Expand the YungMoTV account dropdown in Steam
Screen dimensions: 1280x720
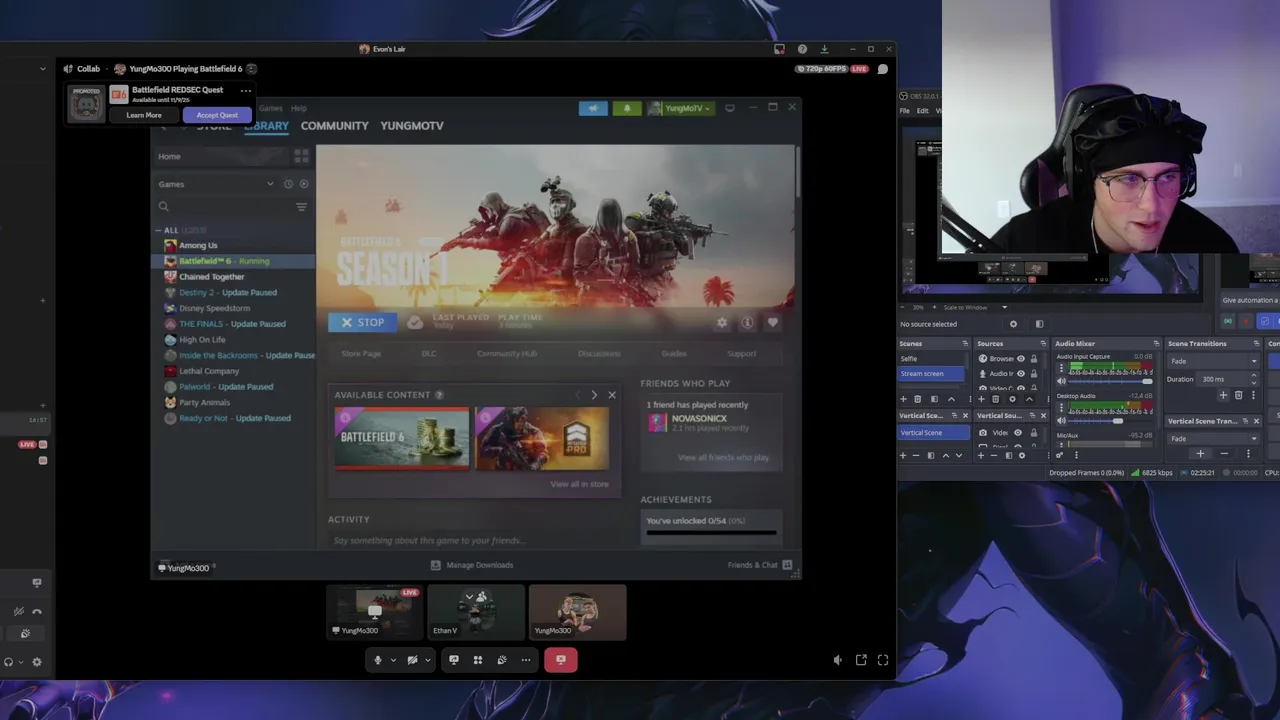[x=680, y=108]
